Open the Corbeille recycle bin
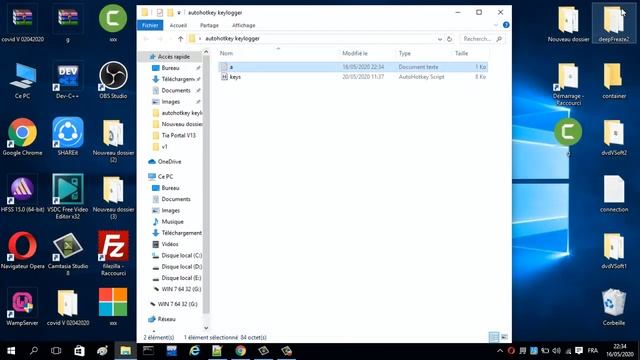The width and height of the screenshot is (640, 360). 614,307
